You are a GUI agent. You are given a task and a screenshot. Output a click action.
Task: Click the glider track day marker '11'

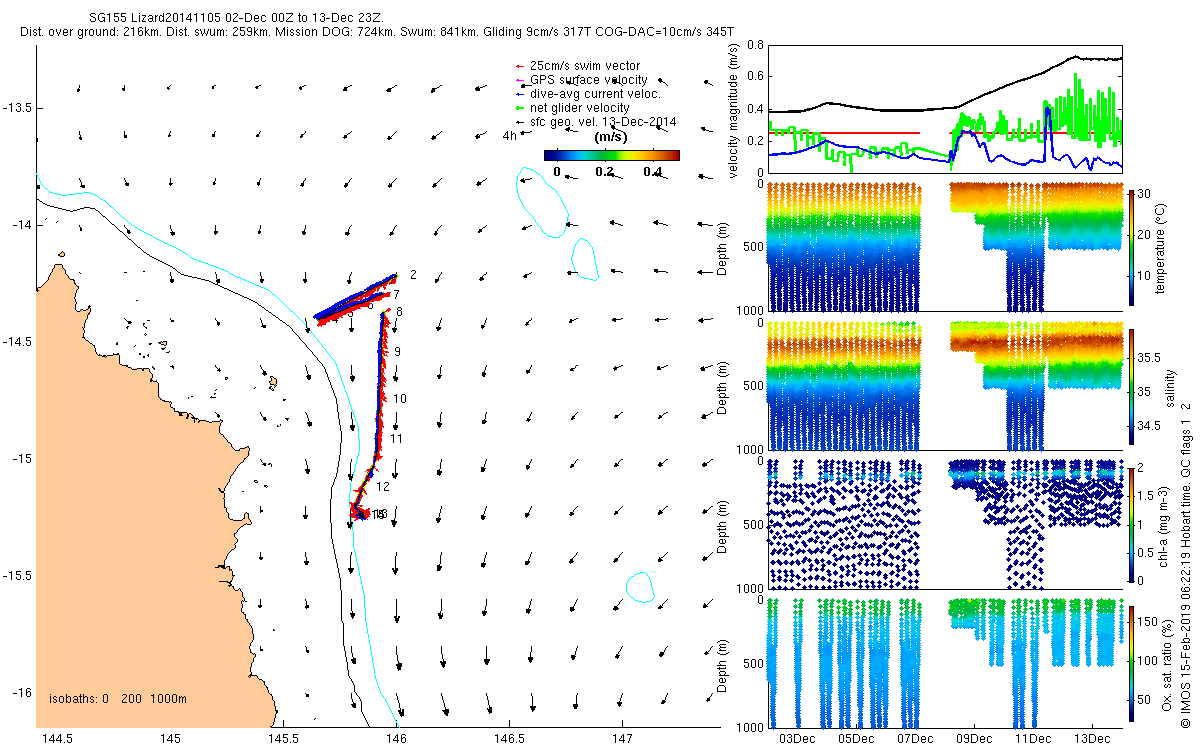[396, 438]
